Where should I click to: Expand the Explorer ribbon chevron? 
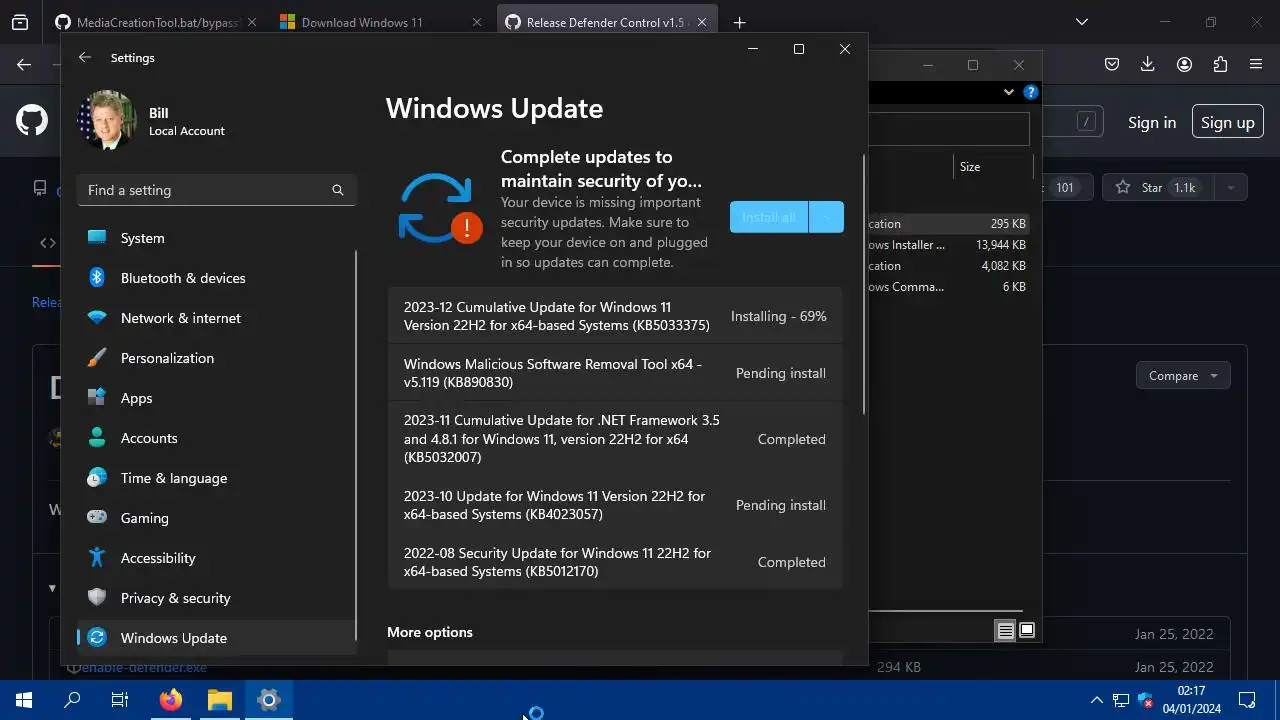(x=1009, y=92)
